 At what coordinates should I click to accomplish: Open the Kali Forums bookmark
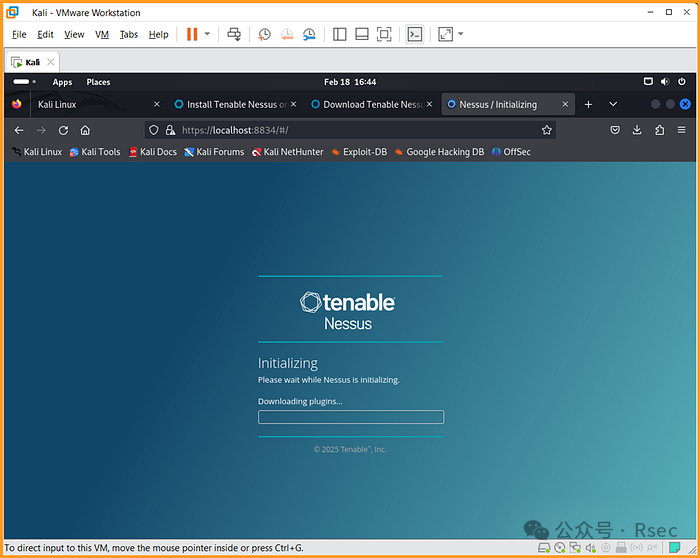pos(214,152)
